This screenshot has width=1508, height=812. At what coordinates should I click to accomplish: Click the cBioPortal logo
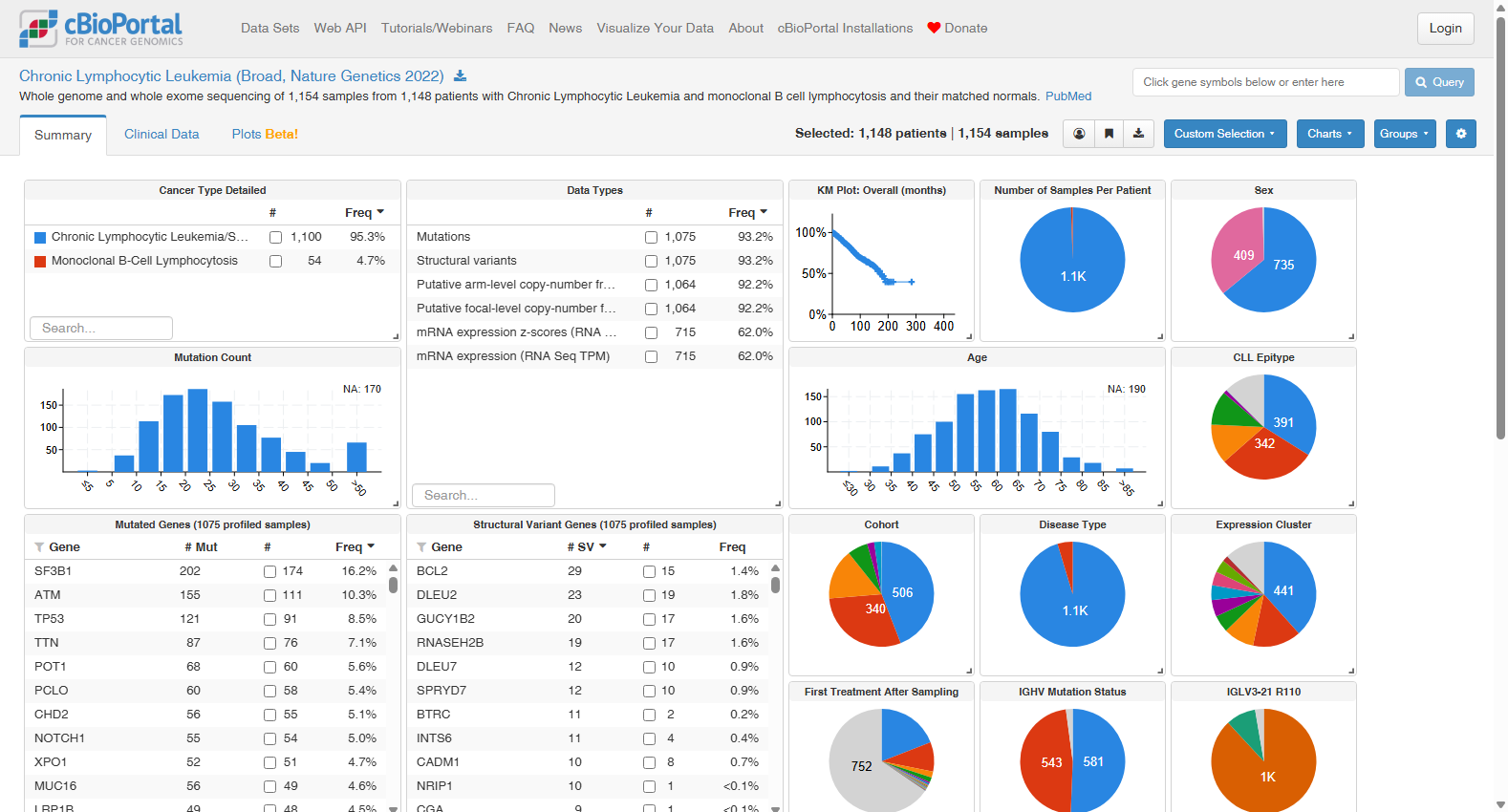pyautogui.click(x=101, y=29)
